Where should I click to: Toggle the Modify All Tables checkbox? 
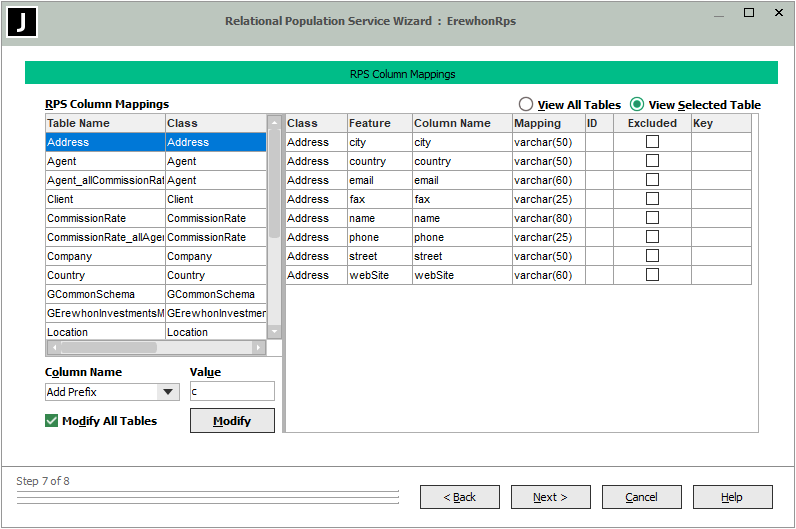click(x=52, y=421)
